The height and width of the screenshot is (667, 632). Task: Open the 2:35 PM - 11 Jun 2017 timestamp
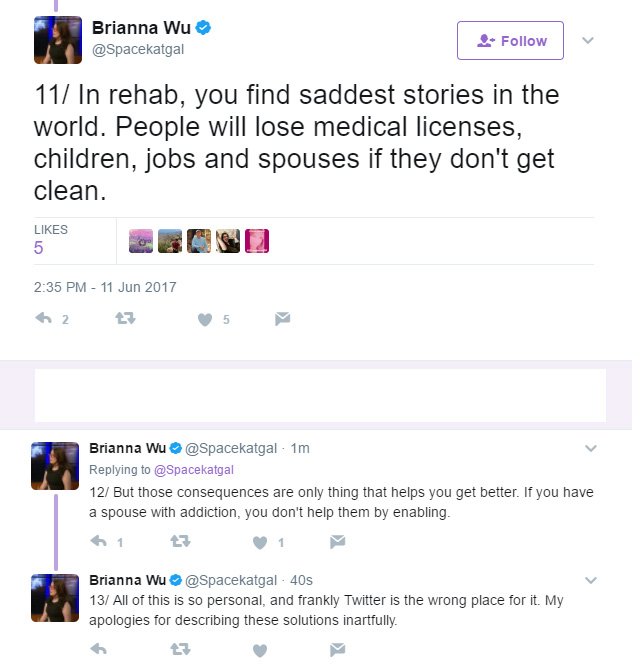[x=105, y=287]
